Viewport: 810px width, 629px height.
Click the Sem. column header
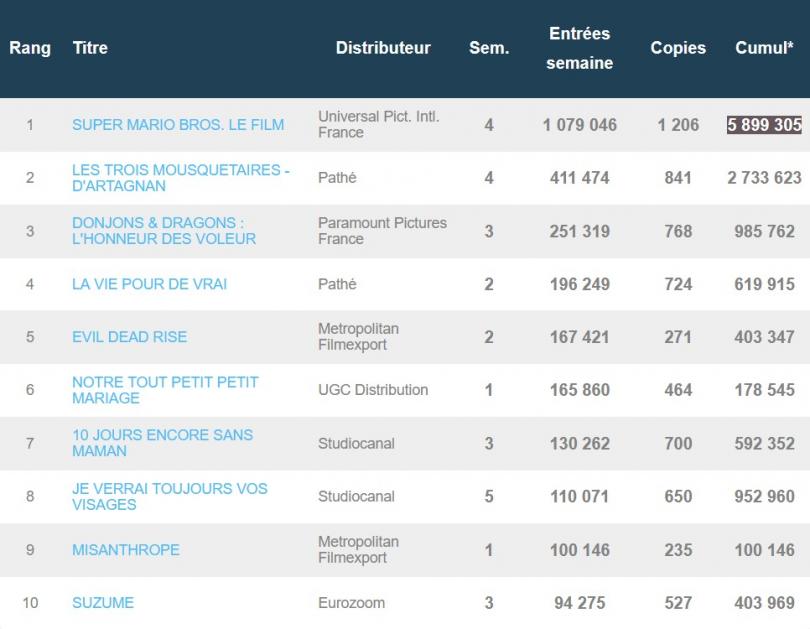[x=489, y=48]
